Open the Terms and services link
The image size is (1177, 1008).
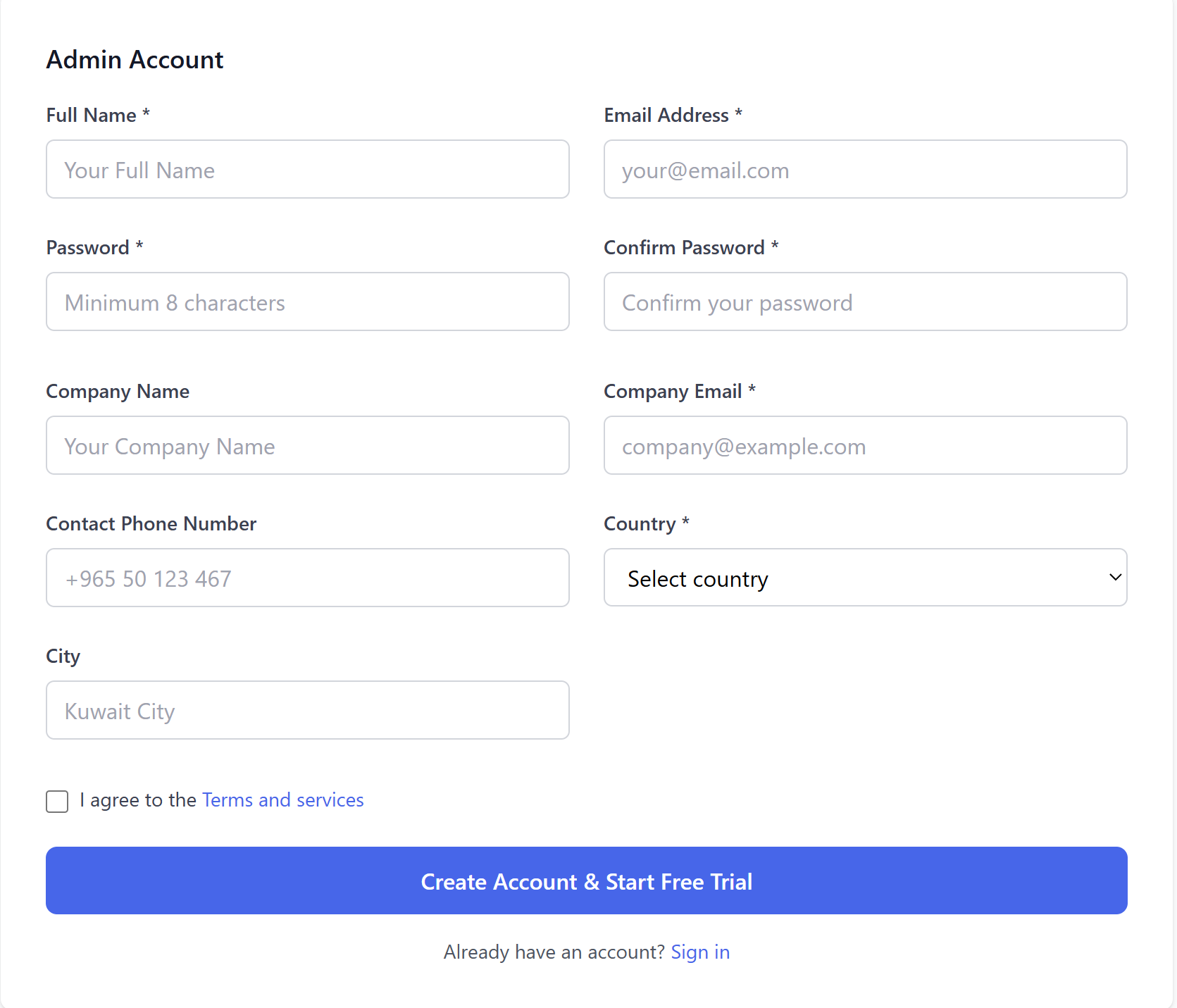coord(282,800)
